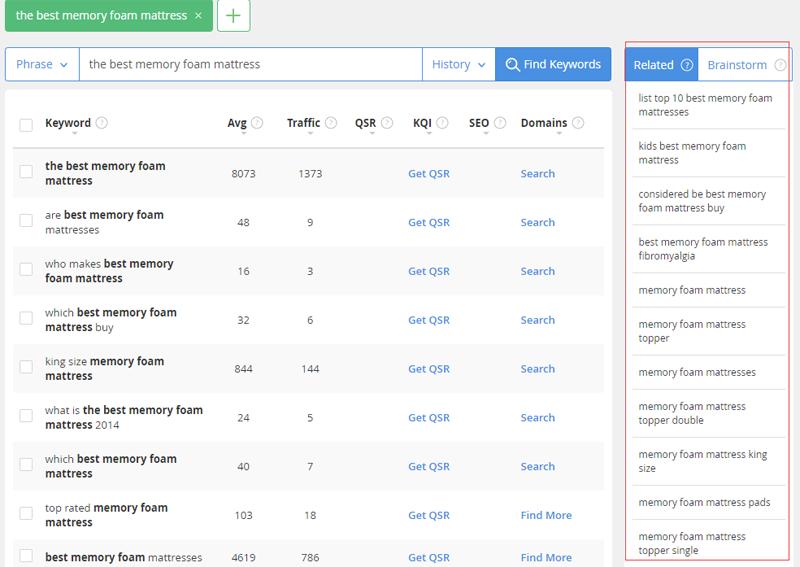Get QSR for 'king size memory foam mattress'
800x567 pixels.
click(429, 369)
